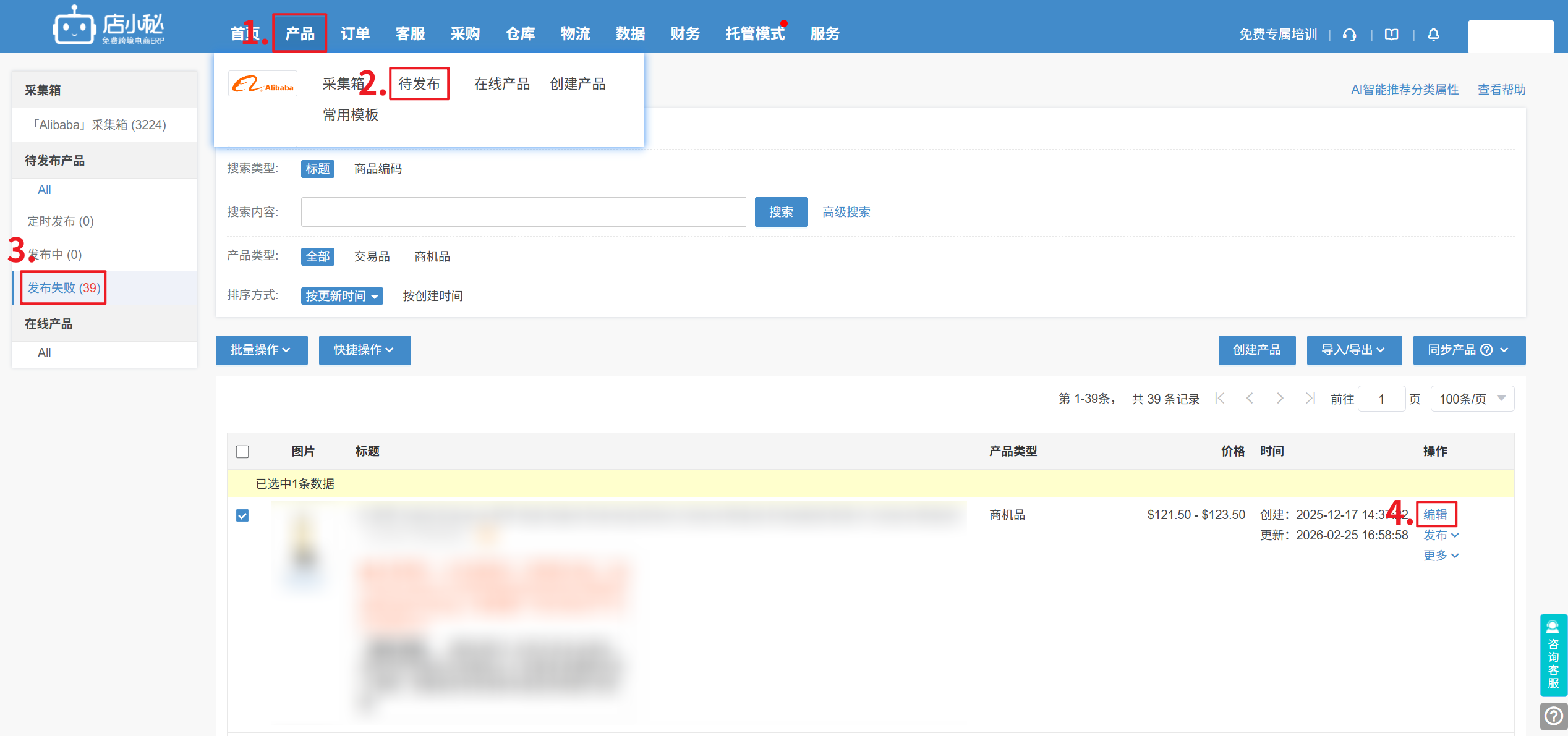Open the 100条/页 page size dropdown
This screenshot has height=736, width=1568.
point(1472,399)
